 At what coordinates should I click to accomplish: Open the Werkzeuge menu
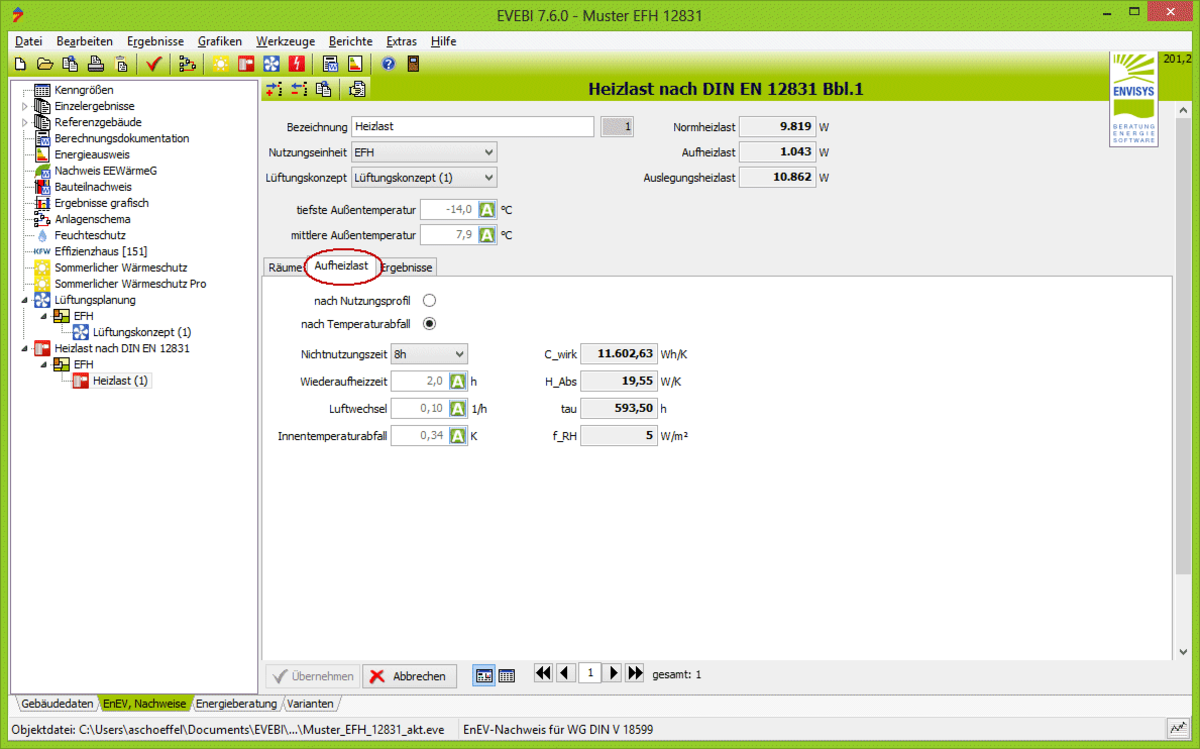pyautogui.click(x=285, y=41)
